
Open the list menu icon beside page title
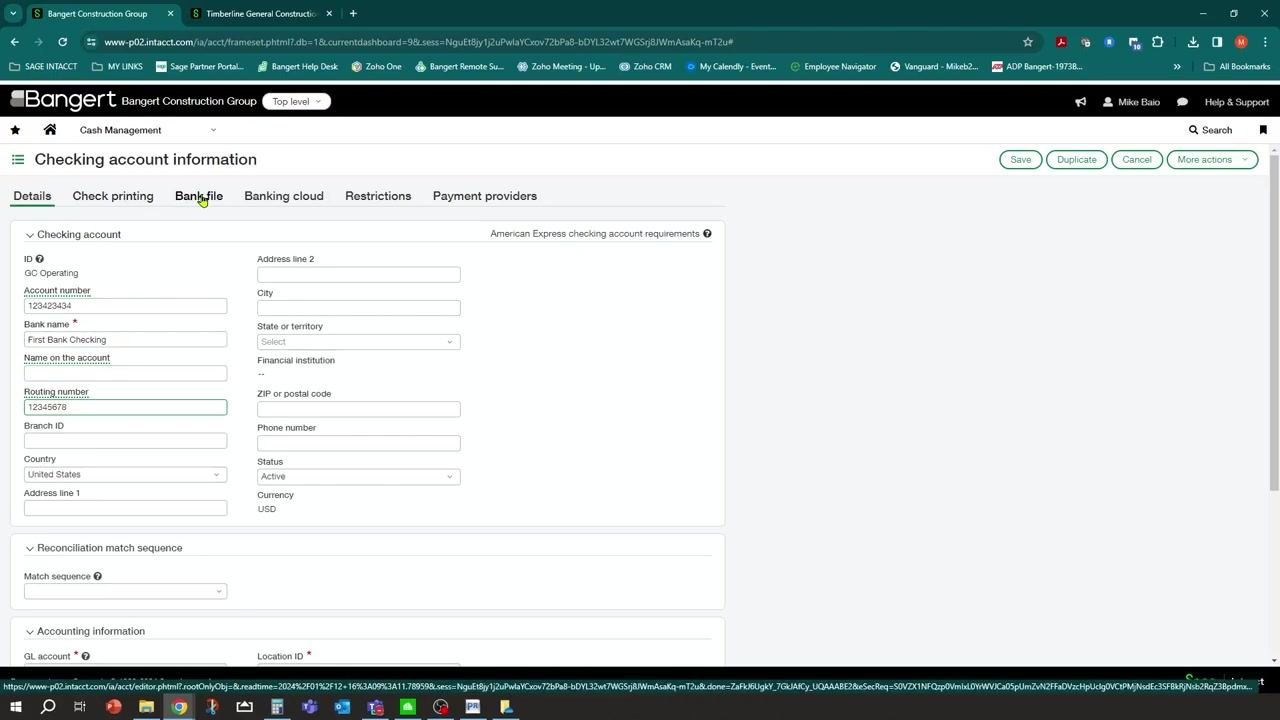coord(18,159)
